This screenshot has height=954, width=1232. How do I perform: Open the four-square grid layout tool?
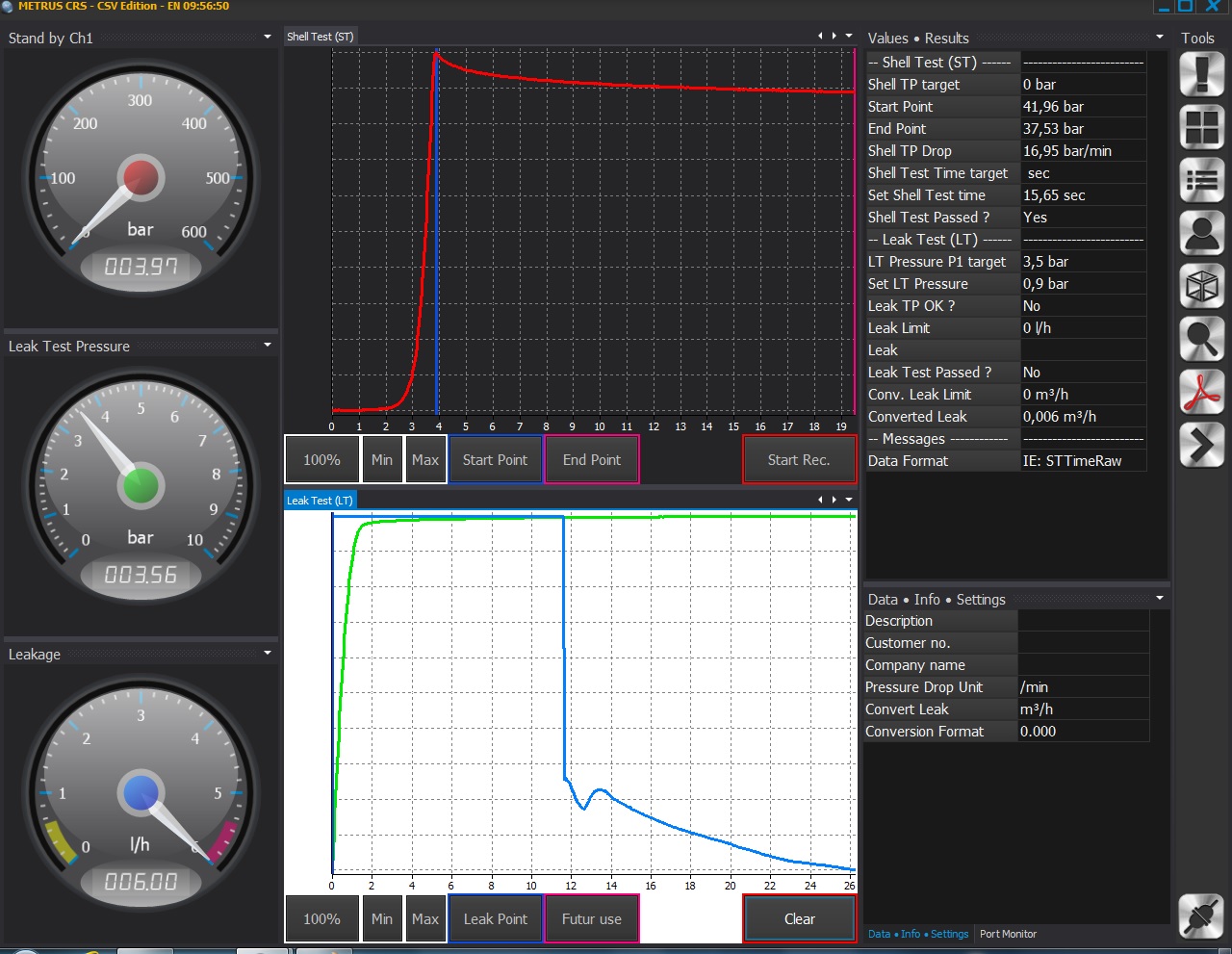tap(1201, 127)
